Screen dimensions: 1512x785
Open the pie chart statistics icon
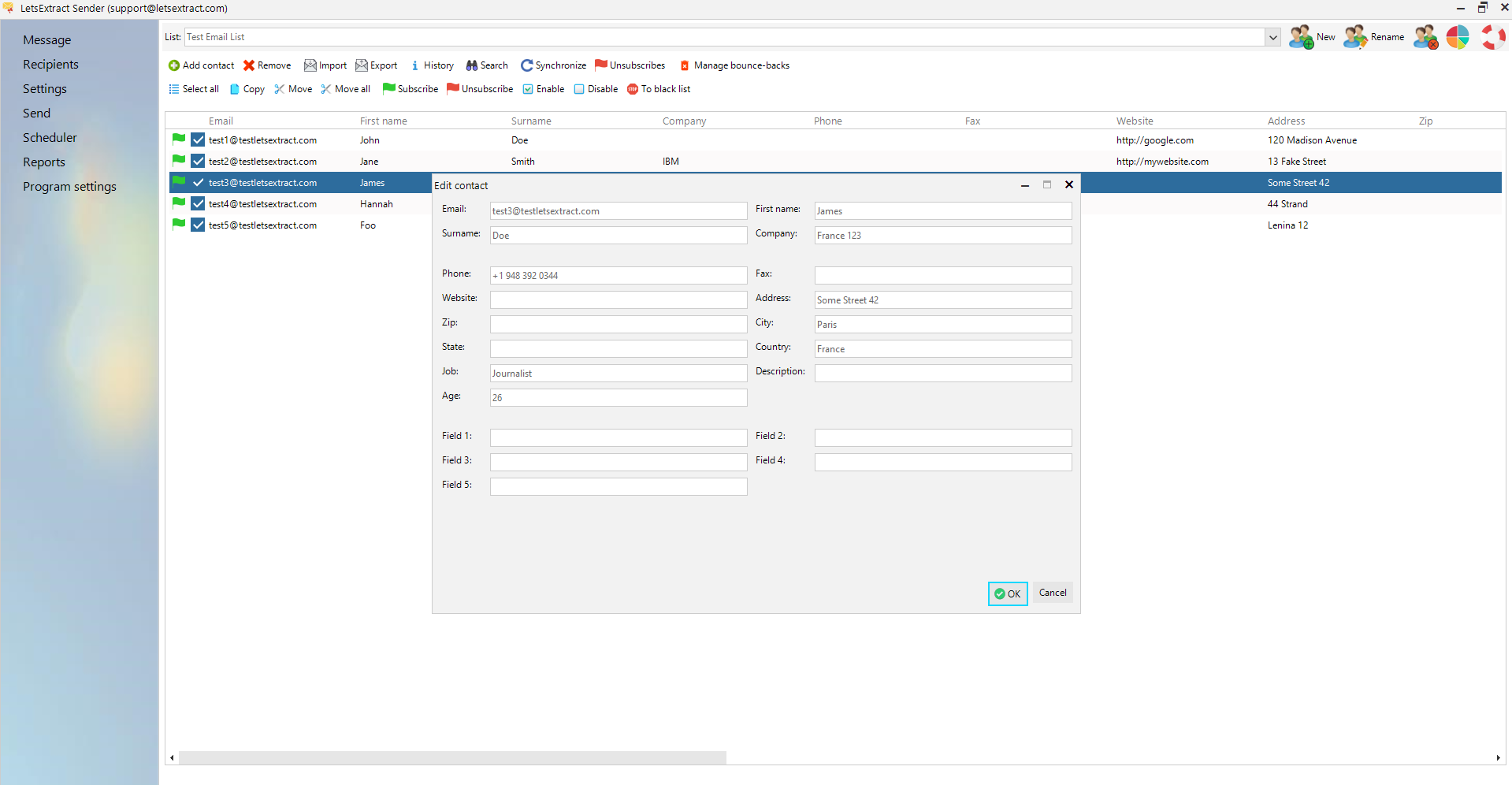pos(1458,36)
